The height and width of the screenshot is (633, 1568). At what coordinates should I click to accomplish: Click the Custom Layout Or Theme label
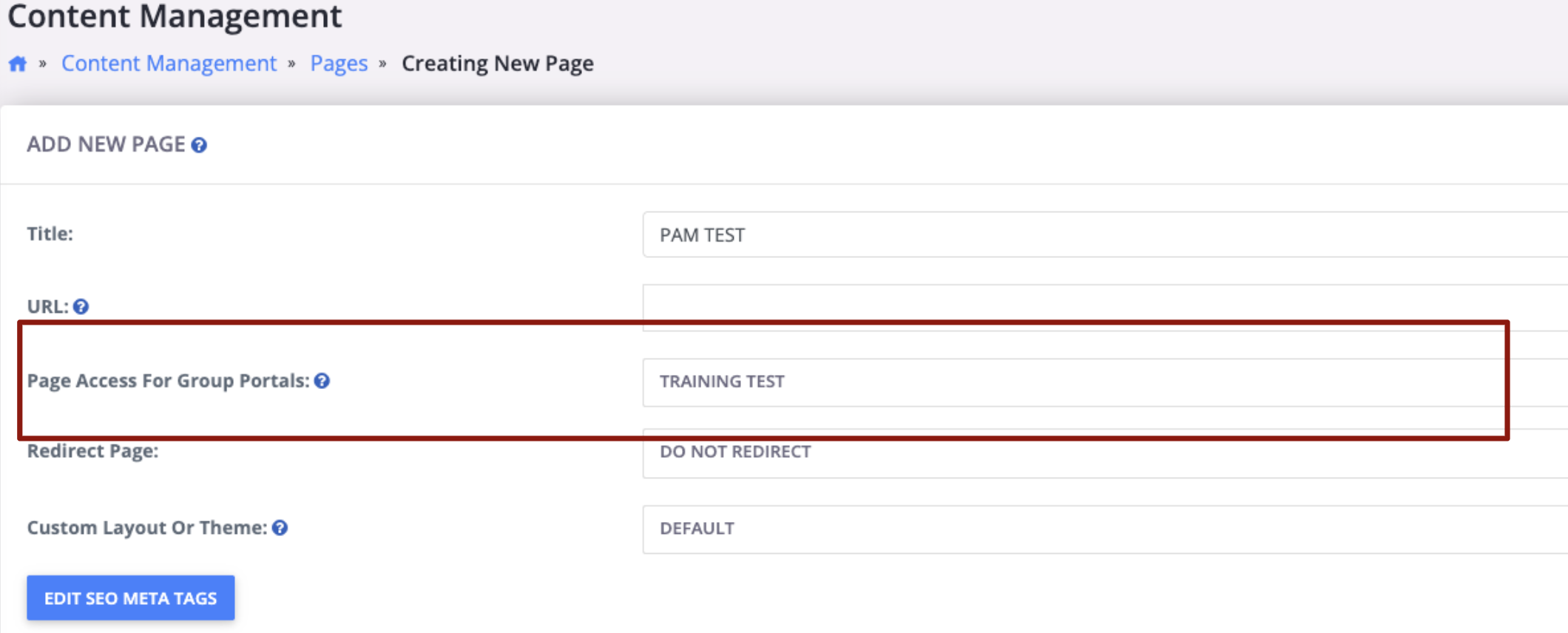click(x=147, y=528)
